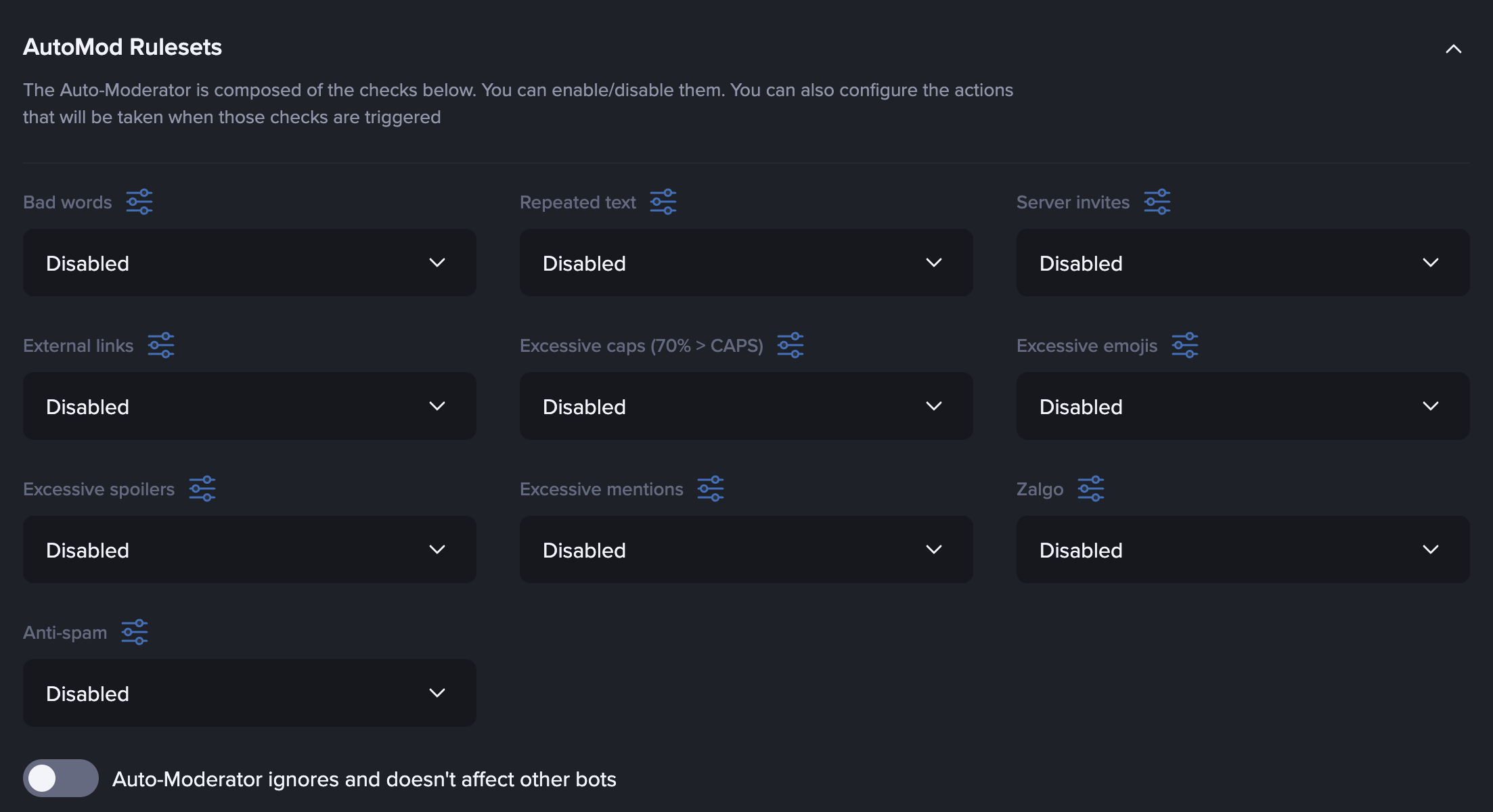Open Server invites action dropdown
Screen dimensions: 1493x812
coord(1243,263)
